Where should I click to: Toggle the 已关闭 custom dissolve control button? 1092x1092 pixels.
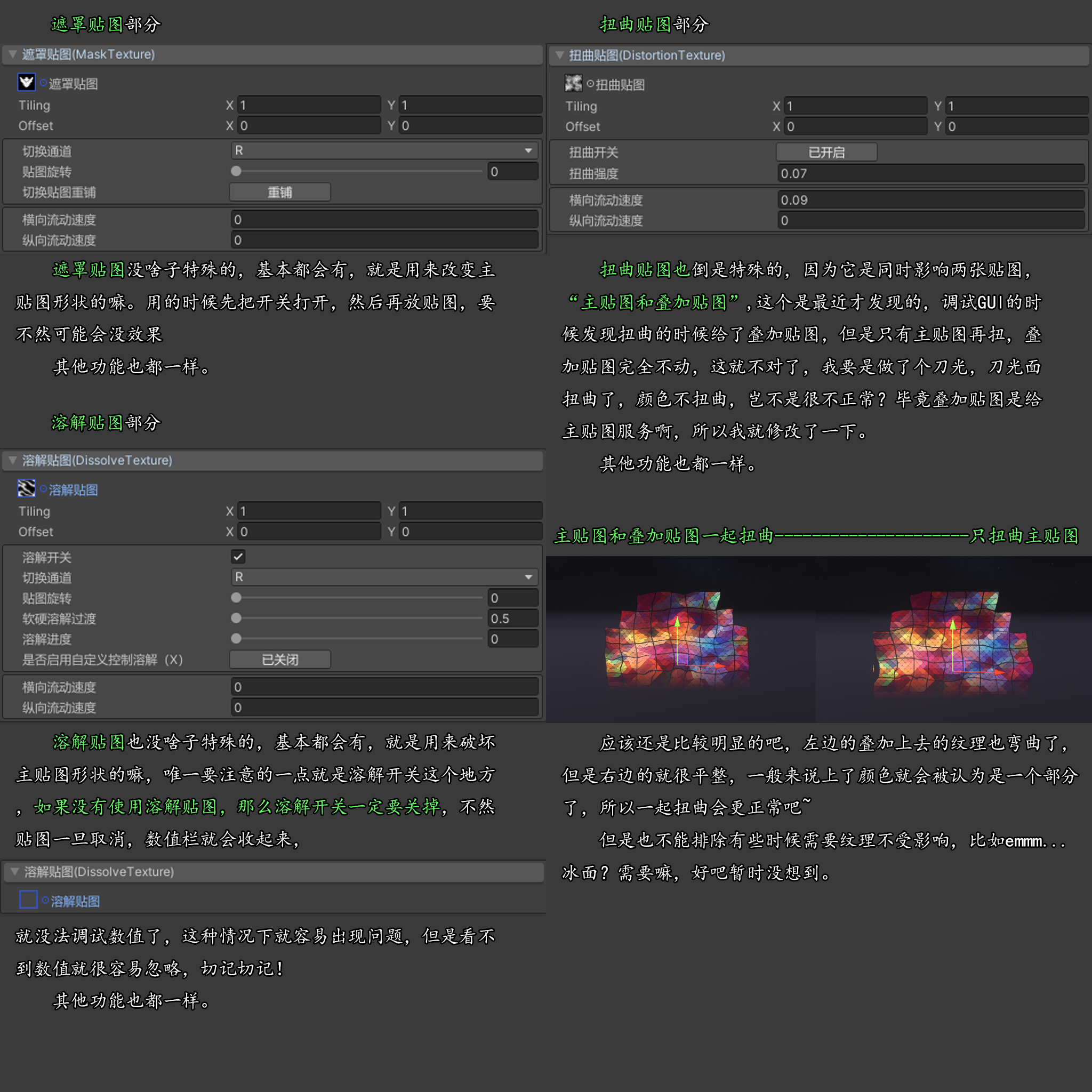point(280,660)
